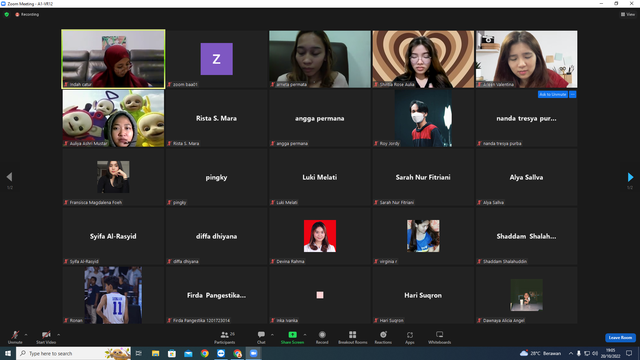640x360 pixels.
Task: Click the green encryption shield icon
Action: (x=7, y=14)
